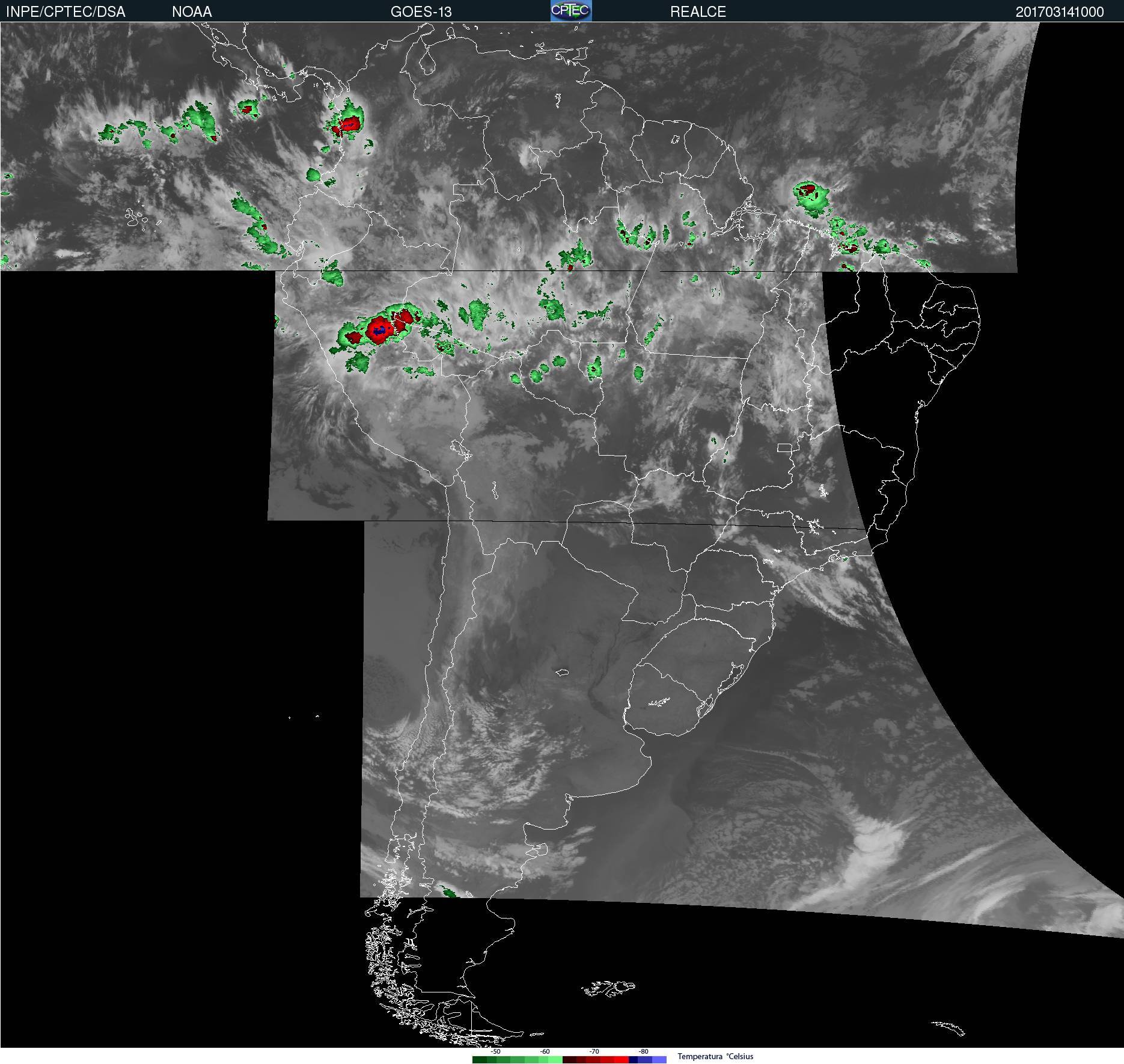Select the 201703141000 timestamp
This screenshot has height=1064, width=1124.
[1060, 12]
